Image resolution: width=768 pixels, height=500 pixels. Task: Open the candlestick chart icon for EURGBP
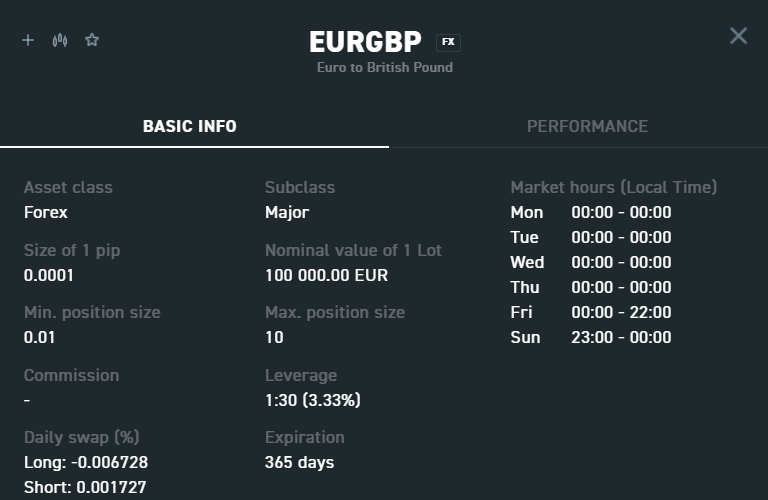(x=60, y=40)
